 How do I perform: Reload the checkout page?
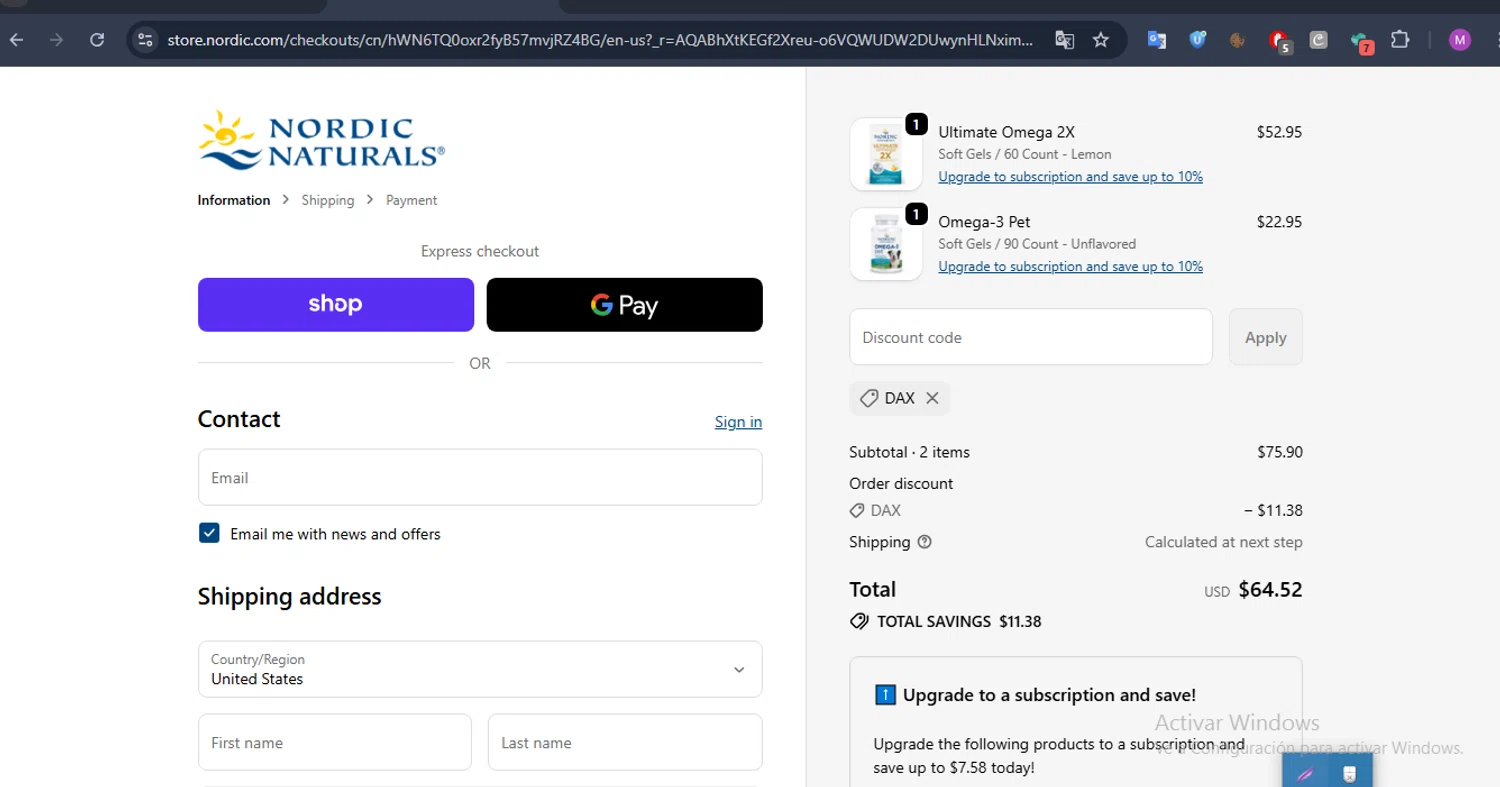click(x=97, y=40)
